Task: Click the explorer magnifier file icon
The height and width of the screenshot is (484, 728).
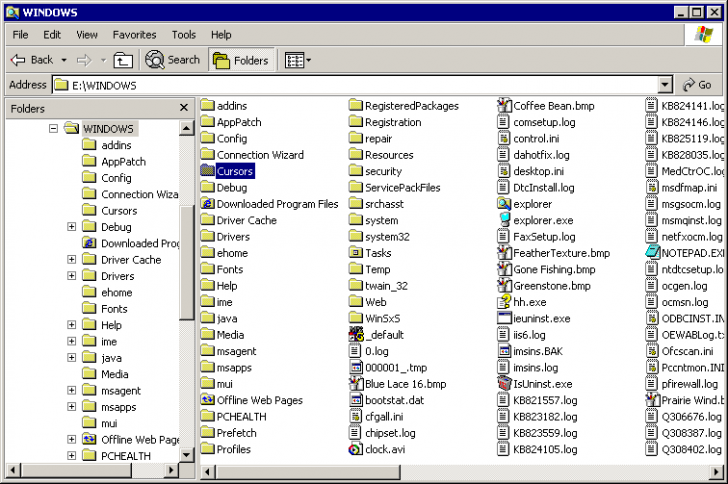Action: point(504,204)
